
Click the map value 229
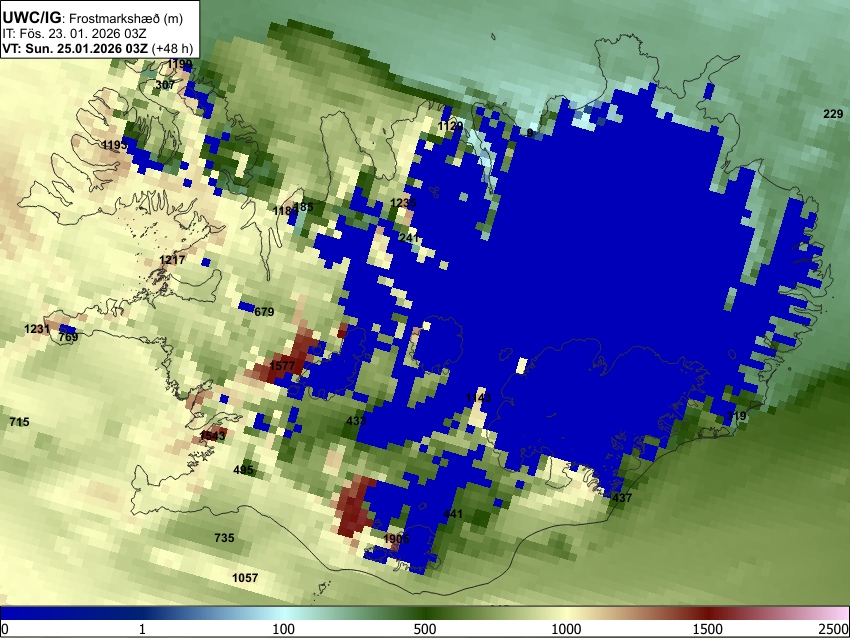[833, 113]
